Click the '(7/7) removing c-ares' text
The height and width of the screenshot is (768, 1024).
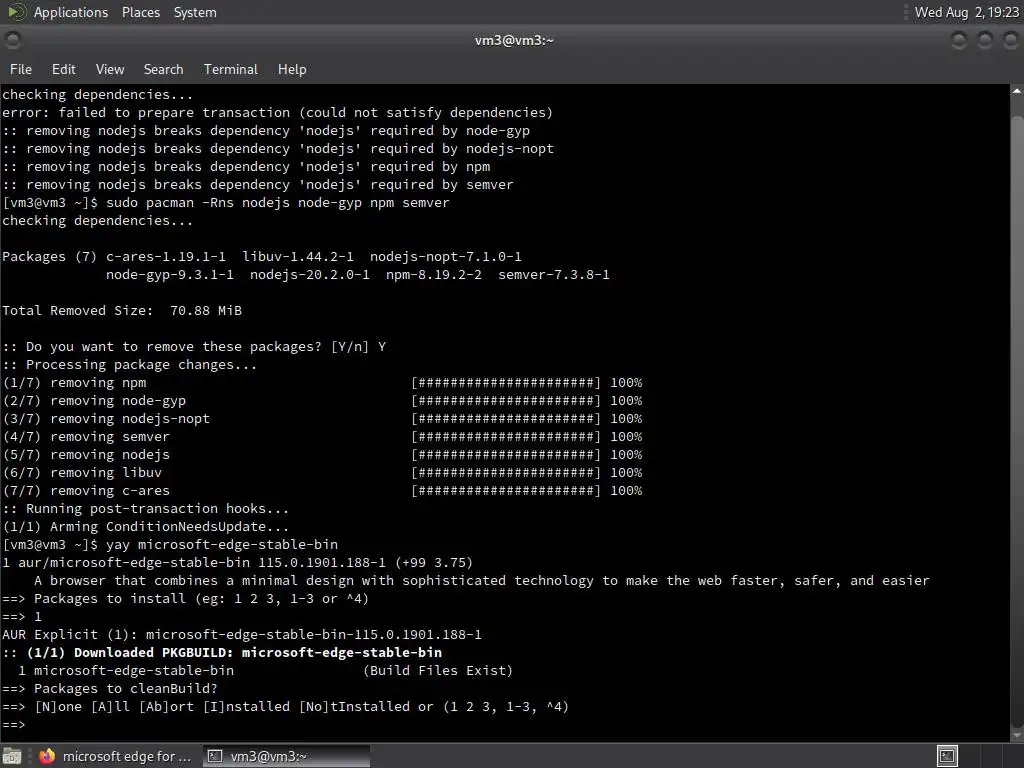[86, 491]
